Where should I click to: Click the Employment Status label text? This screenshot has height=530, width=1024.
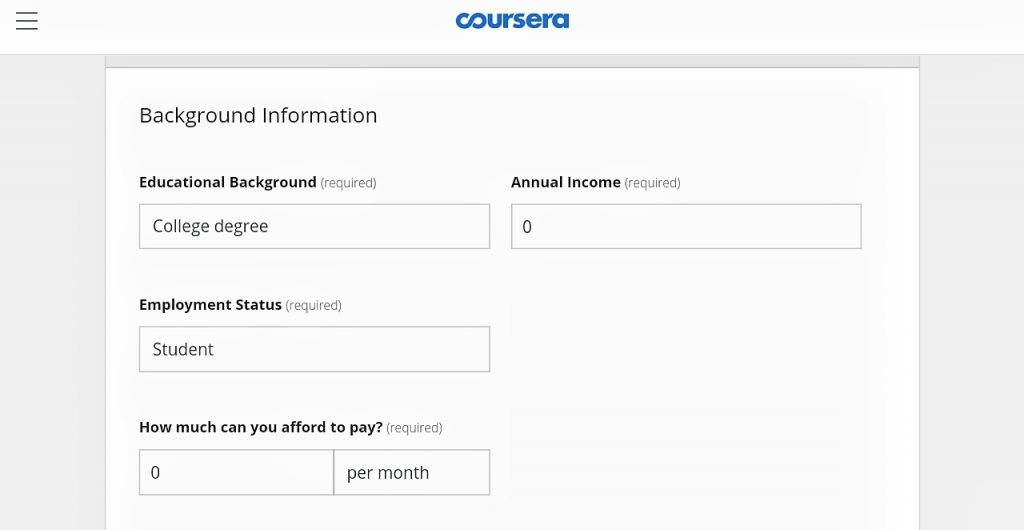pos(210,305)
